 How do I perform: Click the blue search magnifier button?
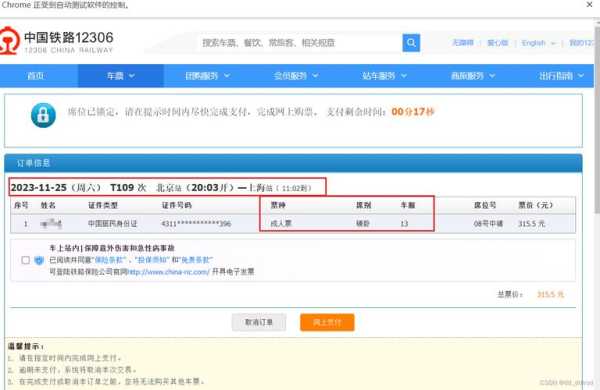tap(411, 42)
